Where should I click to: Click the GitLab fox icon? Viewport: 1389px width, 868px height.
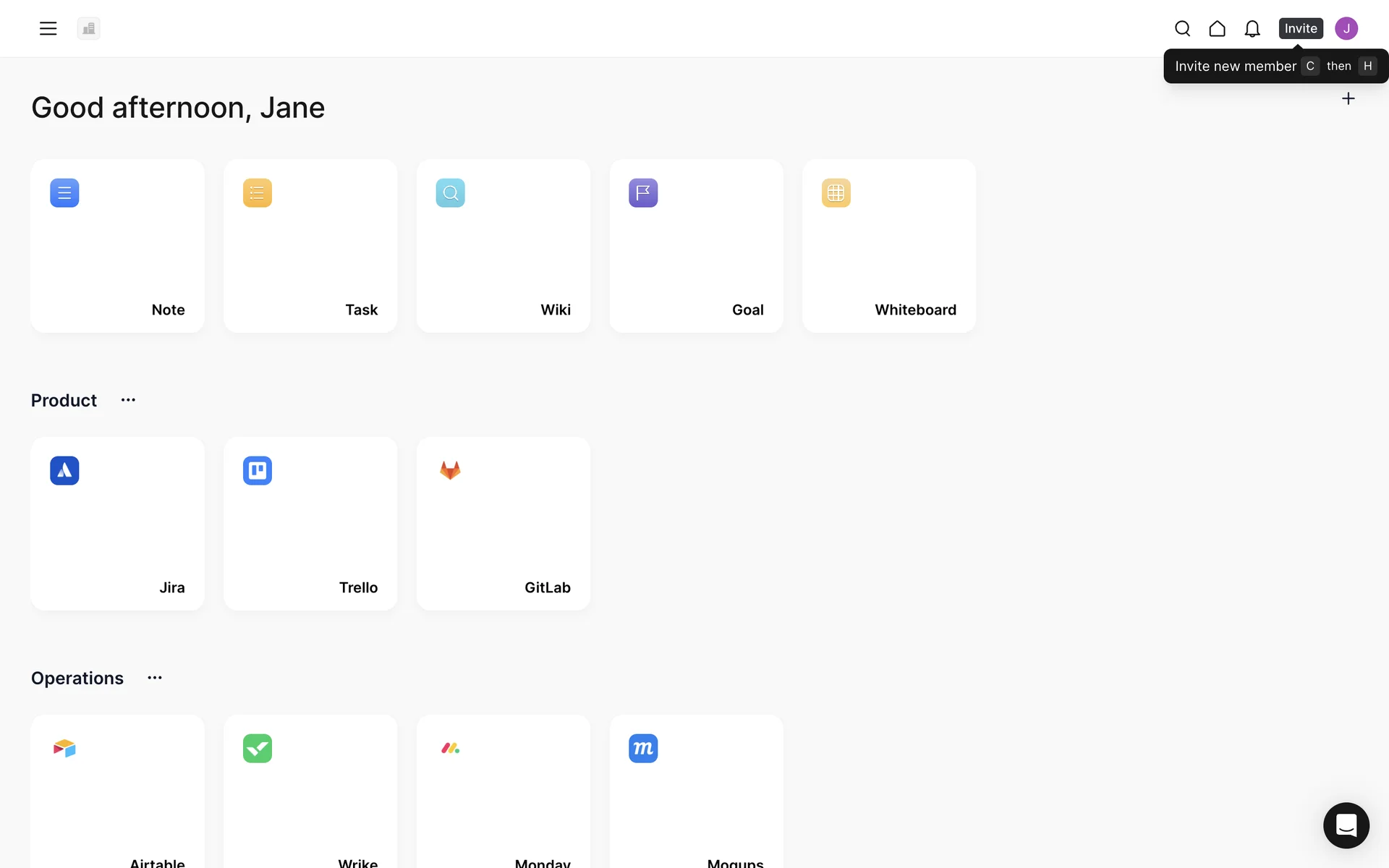(x=450, y=470)
